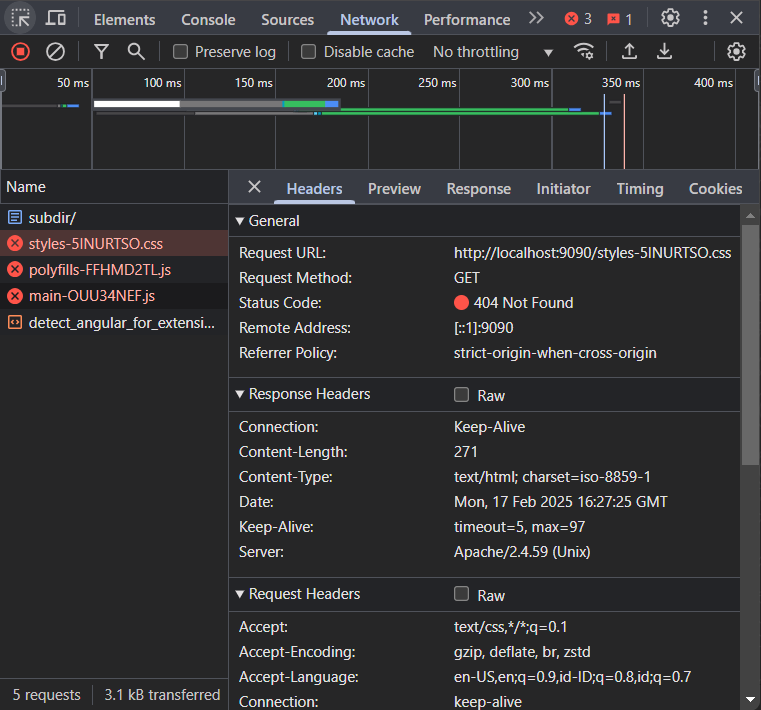The height and width of the screenshot is (710, 761).
Task: Click the inspect element selector icon
Action: (x=21, y=18)
